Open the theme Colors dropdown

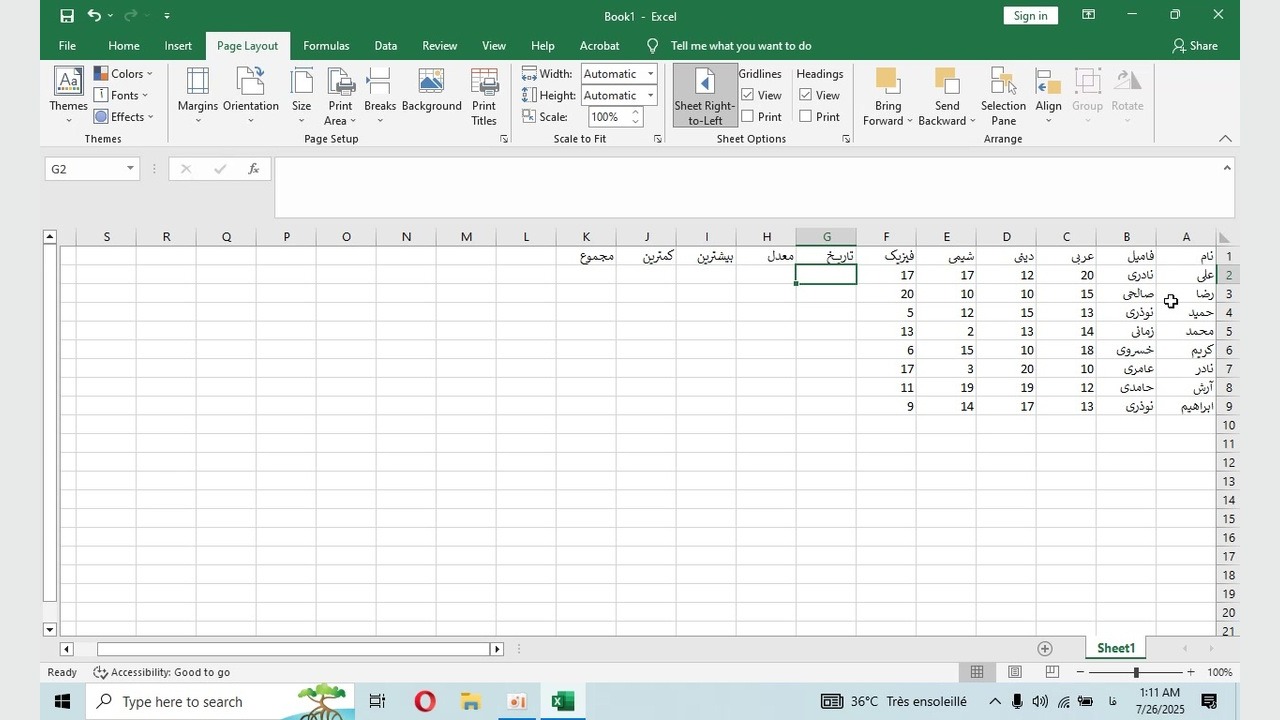click(123, 73)
